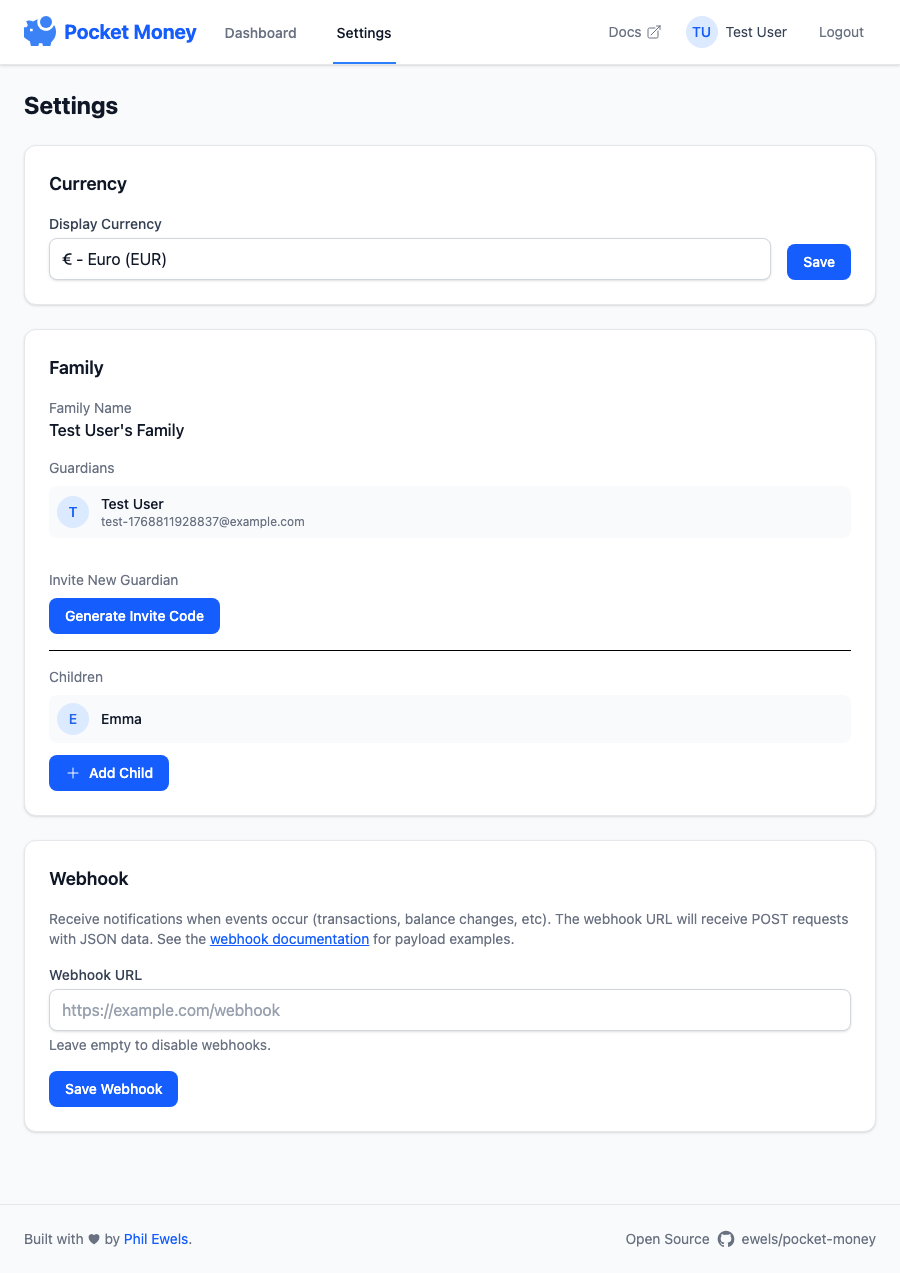Image resolution: width=900 pixels, height=1273 pixels.
Task: Select the Settings navigation tab
Action: 363,32
